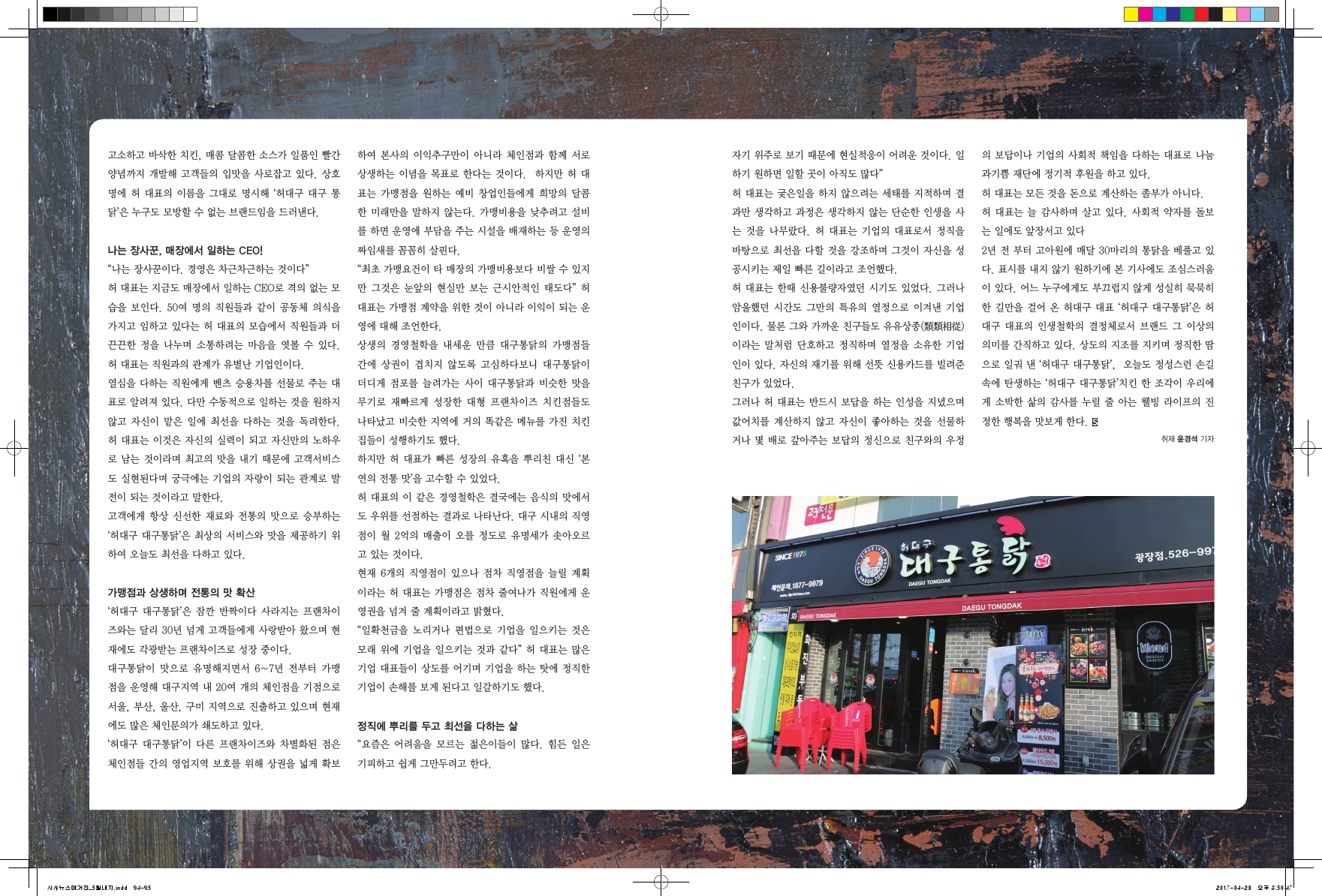The image size is (1322, 896).
Task: Click heading '정직에 뿌리를 두고 최선을 다하는 삶'
Action: 437,726
